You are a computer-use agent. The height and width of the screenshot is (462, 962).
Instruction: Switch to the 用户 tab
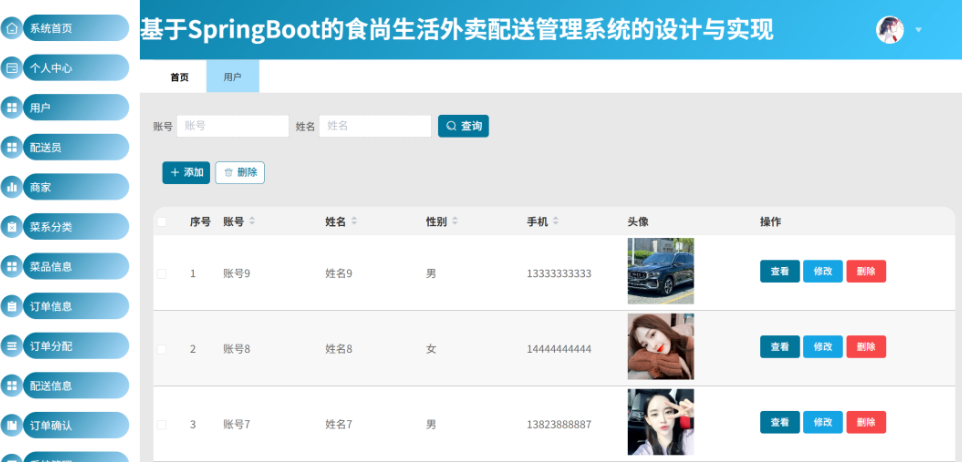click(x=233, y=77)
